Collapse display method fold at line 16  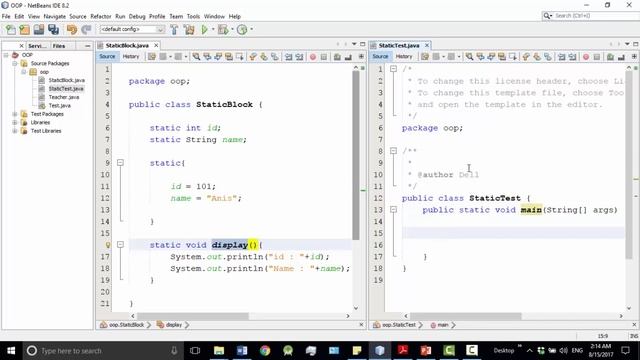pyautogui.click(x=120, y=245)
